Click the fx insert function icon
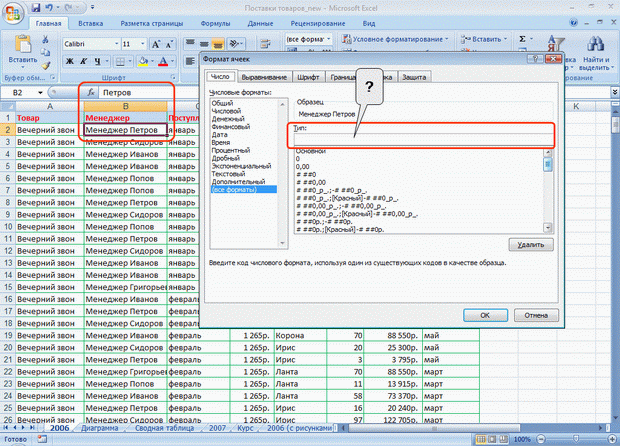 [x=91, y=93]
